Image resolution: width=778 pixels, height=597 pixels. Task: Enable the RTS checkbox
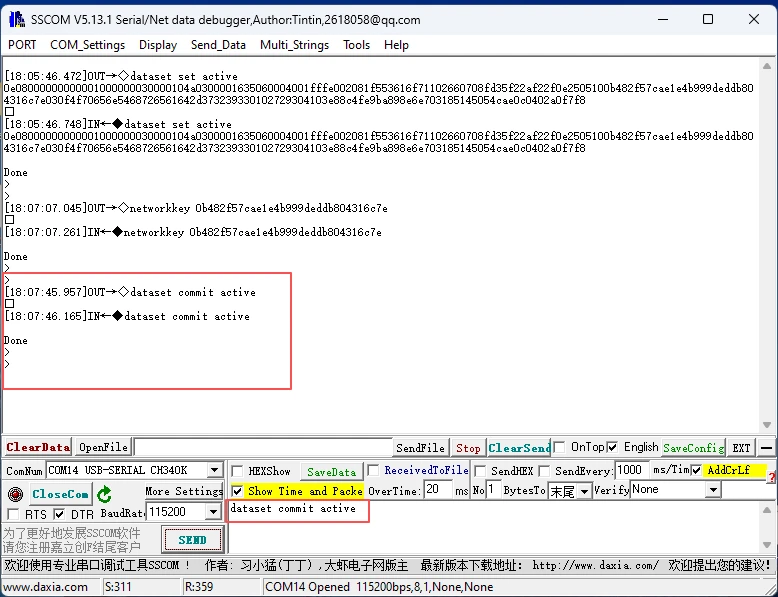13,514
